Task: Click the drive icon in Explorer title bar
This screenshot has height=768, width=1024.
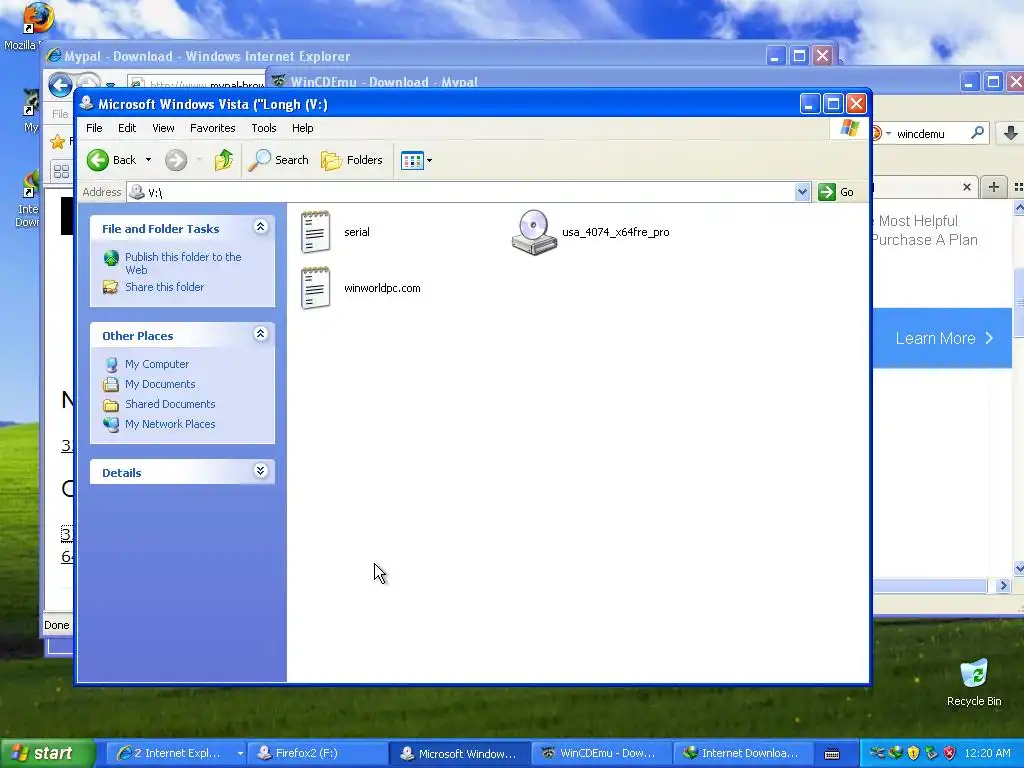Action: tap(86, 103)
